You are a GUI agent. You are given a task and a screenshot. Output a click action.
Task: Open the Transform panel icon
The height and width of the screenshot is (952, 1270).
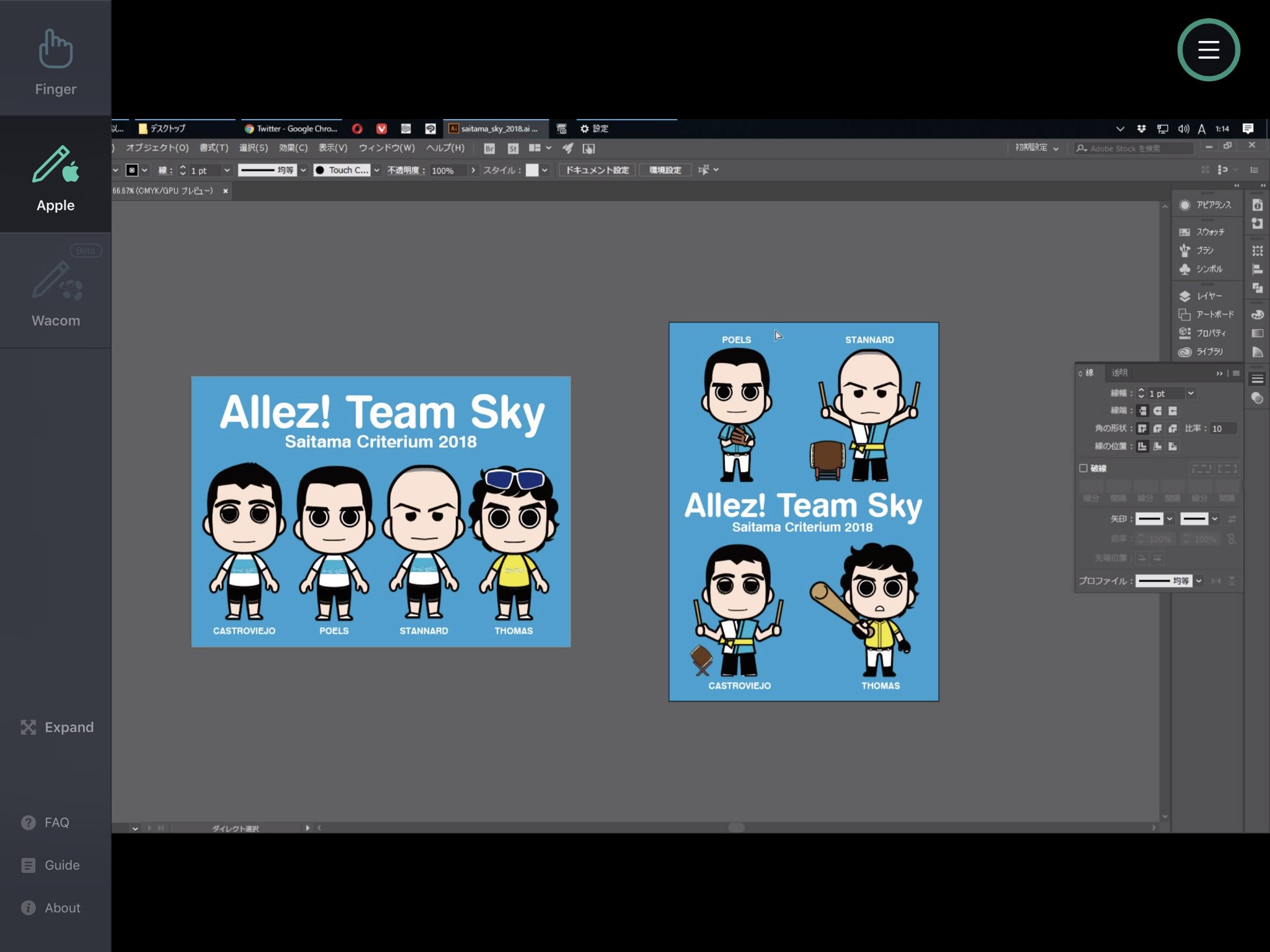coord(1257,251)
